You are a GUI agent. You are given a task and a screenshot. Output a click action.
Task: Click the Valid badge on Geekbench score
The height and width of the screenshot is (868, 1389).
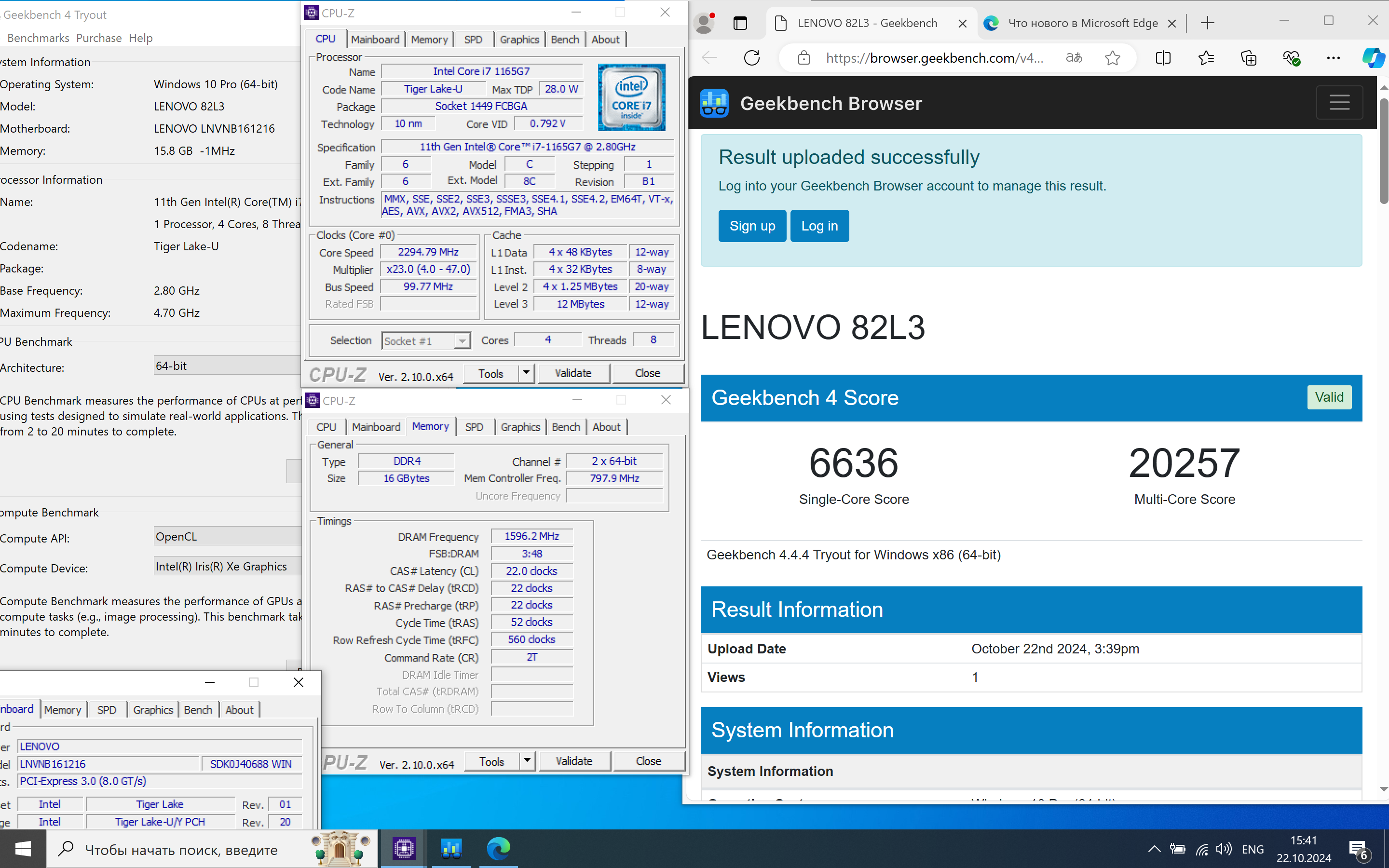pos(1329,397)
